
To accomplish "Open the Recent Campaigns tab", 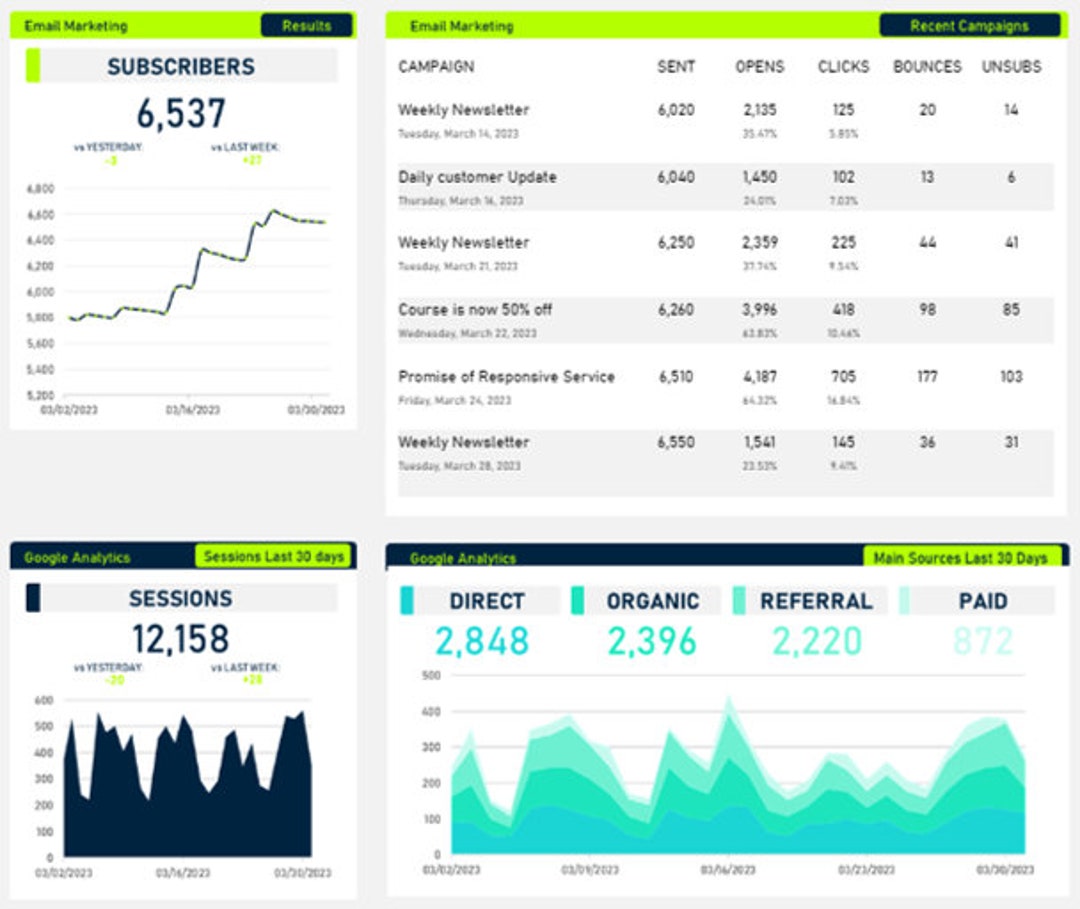I will coord(969,25).
